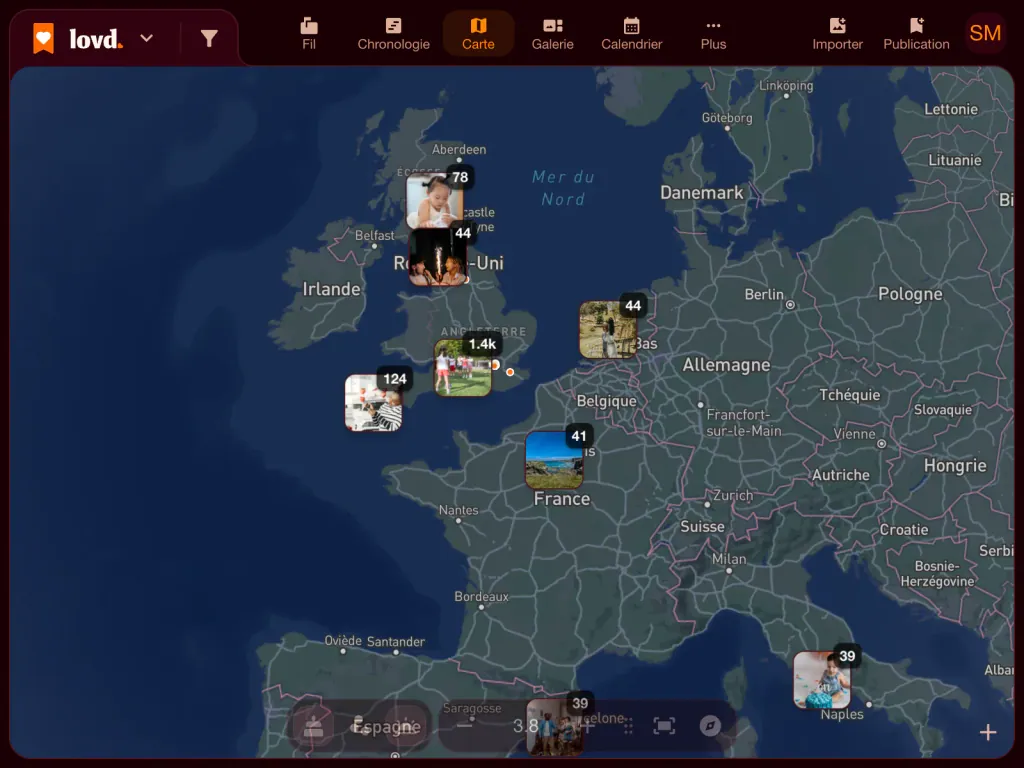The image size is (1024, 768).
Task: Open the SM profile avatar
Action: (x=985, y=33)
